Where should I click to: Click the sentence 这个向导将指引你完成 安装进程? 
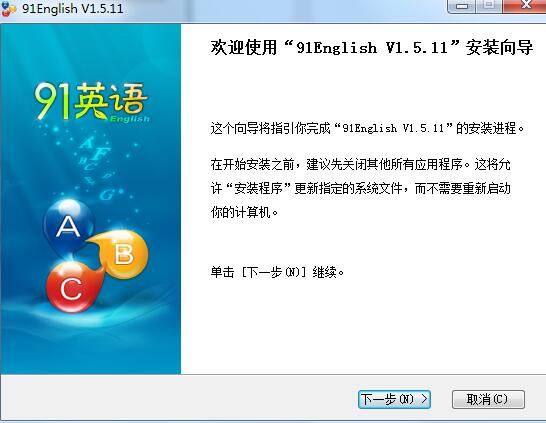[x=367, y=128]
